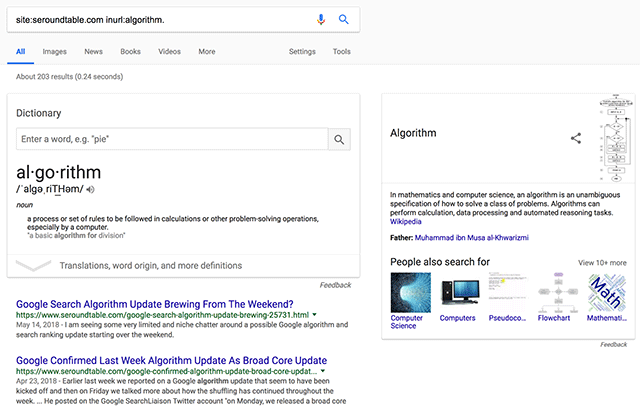Open the Pseudocode related search thumbnail
640x408 pixels.
(509, 293)
